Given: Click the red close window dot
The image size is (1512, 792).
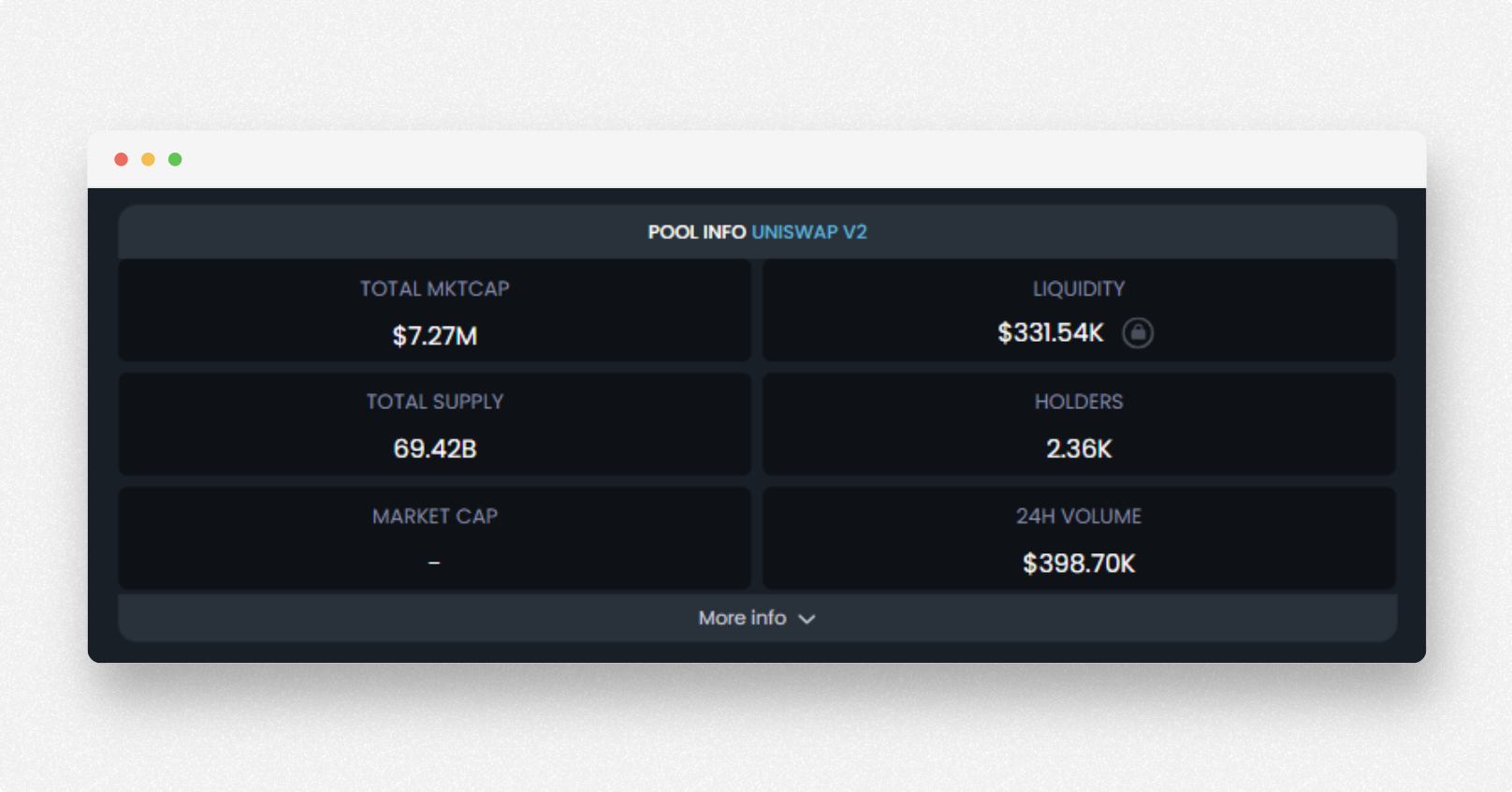Looking at the screenshot, I should pyautogui.click(x=121, y=159).
